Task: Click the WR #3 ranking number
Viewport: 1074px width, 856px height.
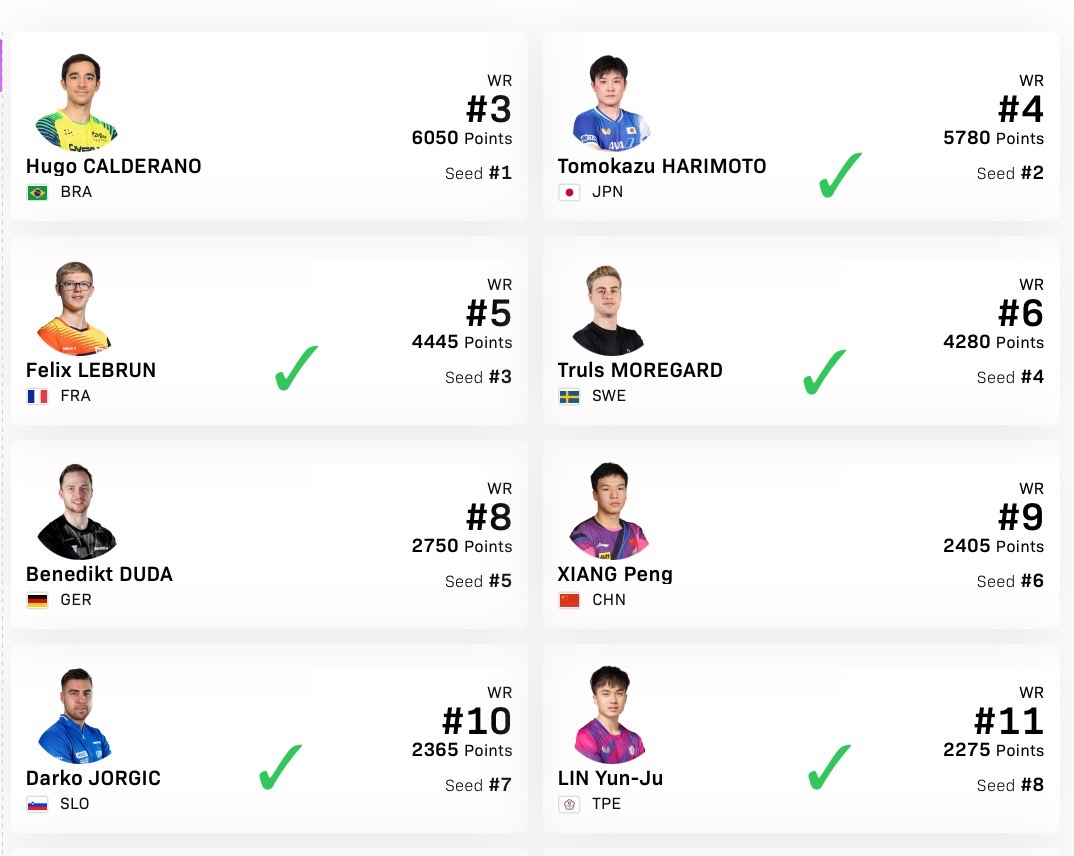Action: point(488,109)
